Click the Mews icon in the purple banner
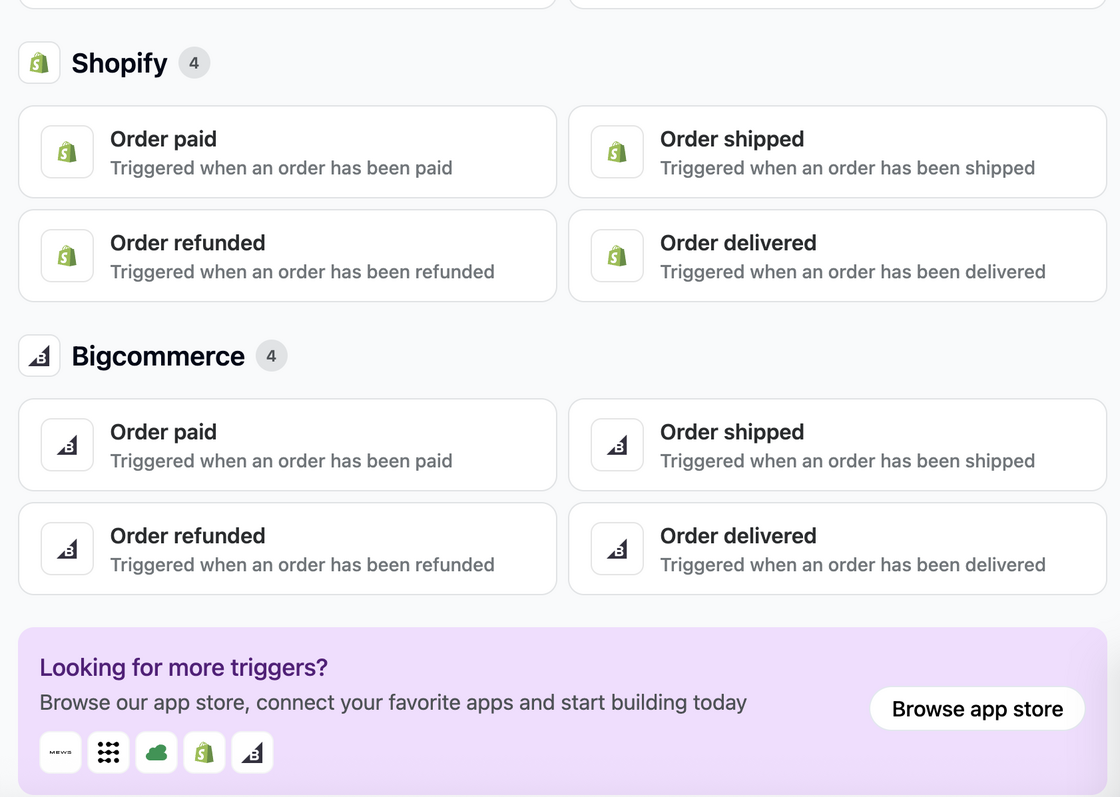Image resolution: width=1120 pixels, height=797 pixels. [61, 752]
